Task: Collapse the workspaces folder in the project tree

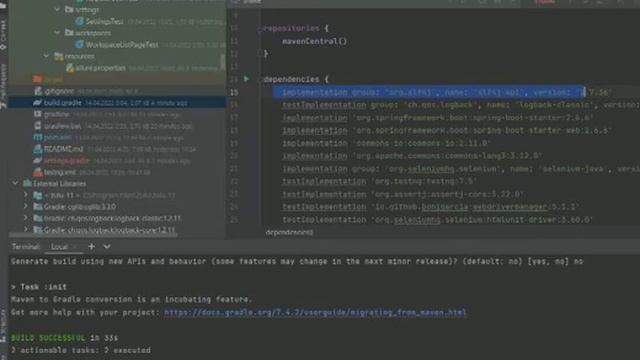Action: click(x=58, y=33)
